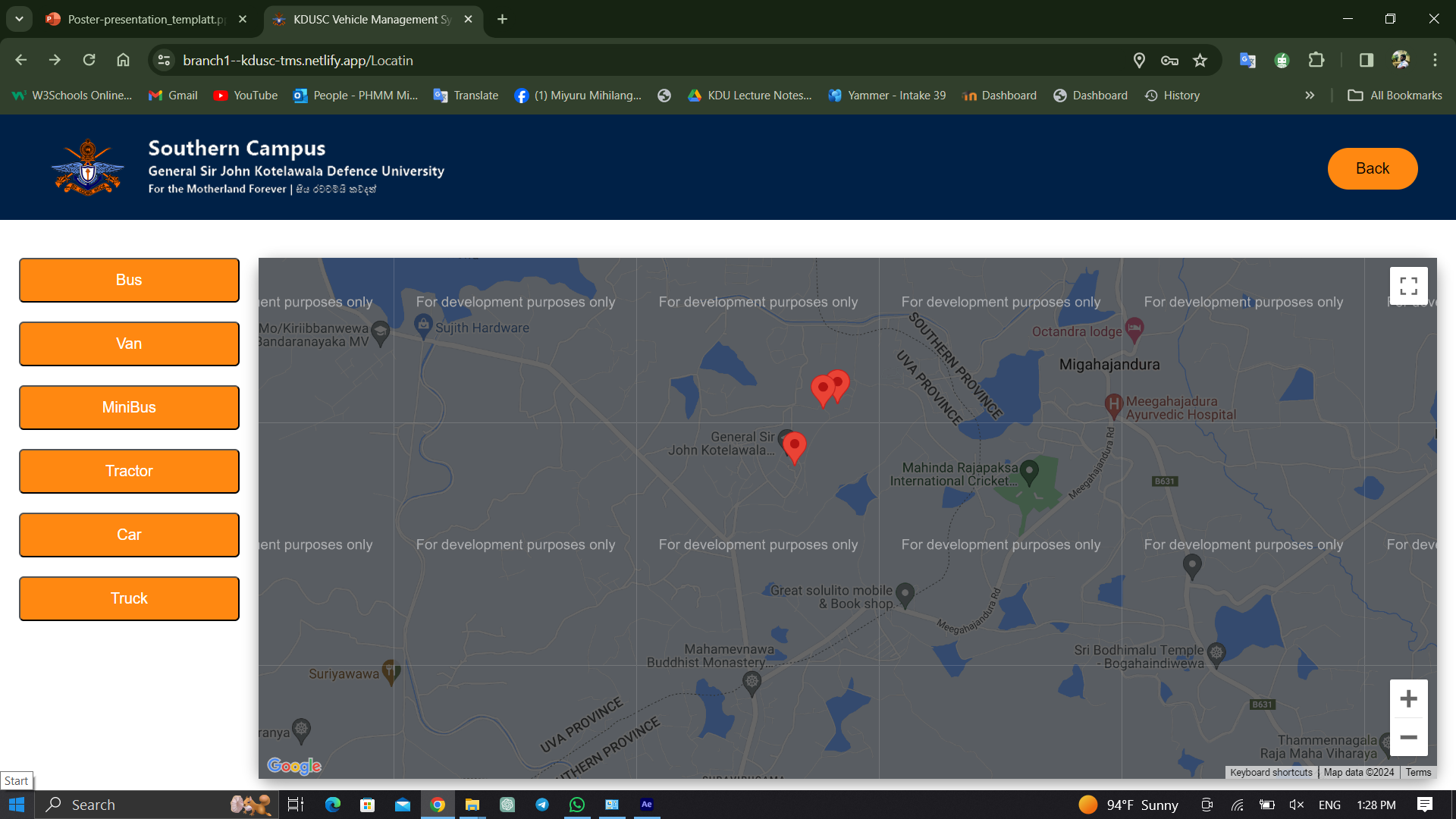
Task: Zoom in on the map
Action: (x=1408, y=698)
